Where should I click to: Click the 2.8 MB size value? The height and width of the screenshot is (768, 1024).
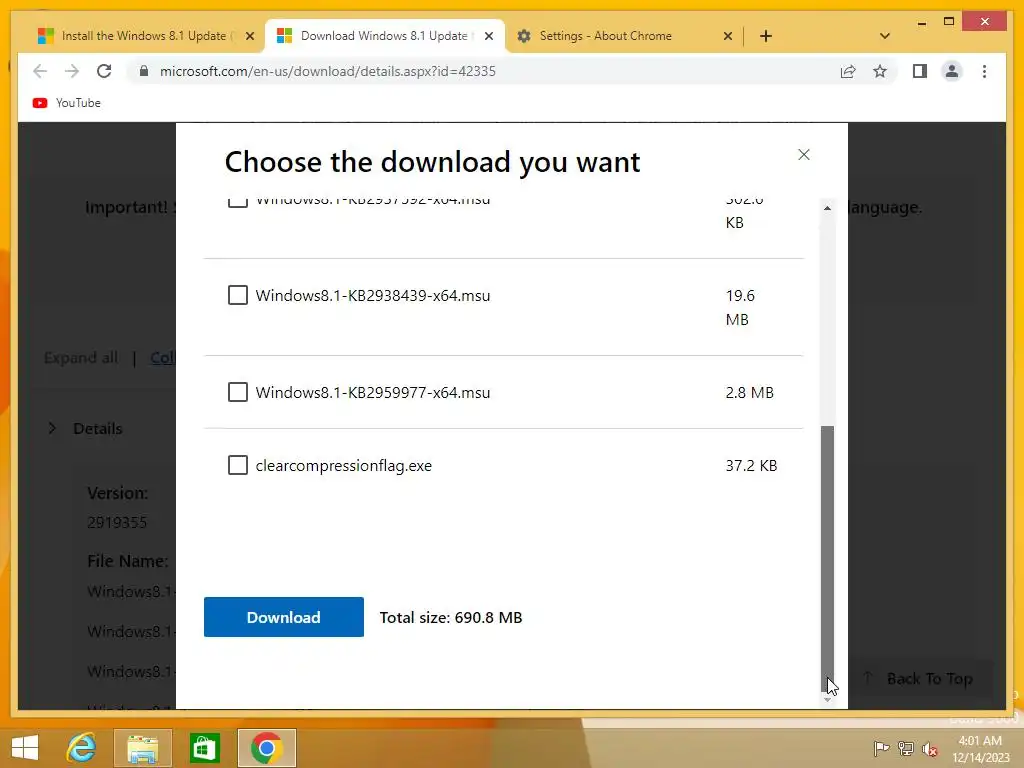(749, 392)
